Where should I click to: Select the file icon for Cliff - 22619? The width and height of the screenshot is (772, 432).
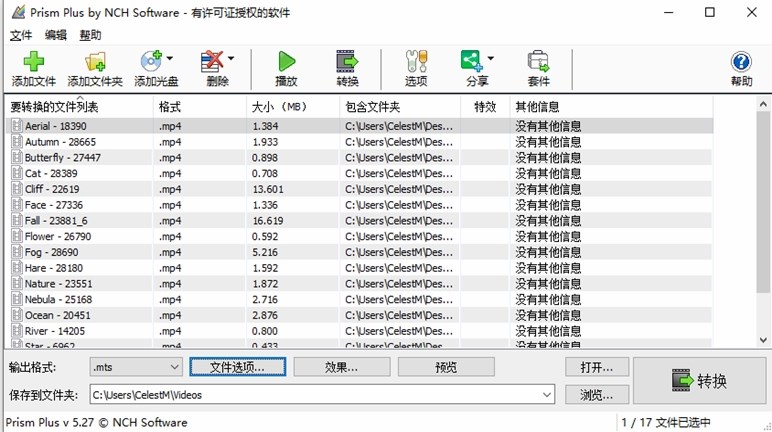17,189
